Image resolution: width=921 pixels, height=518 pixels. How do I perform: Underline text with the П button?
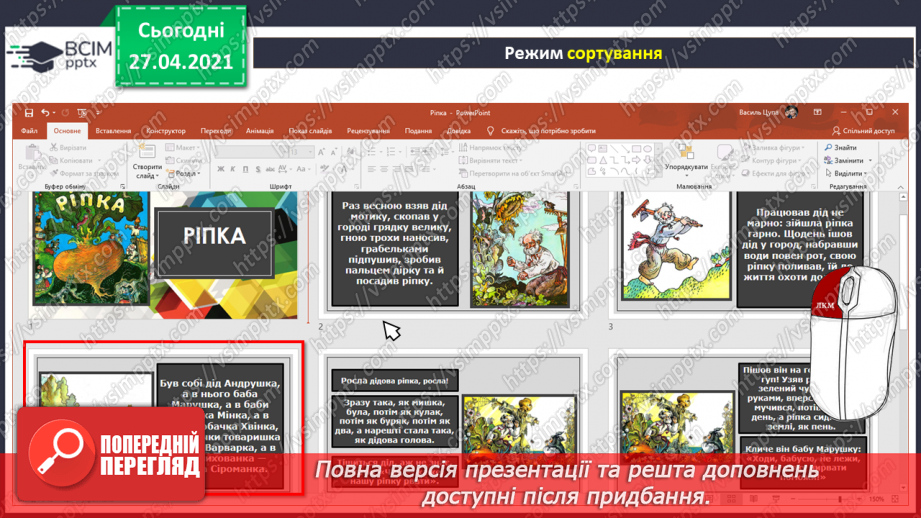[x=246, y=169]
